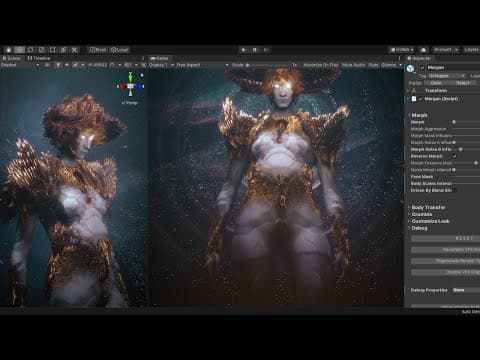Open the Scene panel options menu
The image size is (480, 360).
tap(143, 58)
